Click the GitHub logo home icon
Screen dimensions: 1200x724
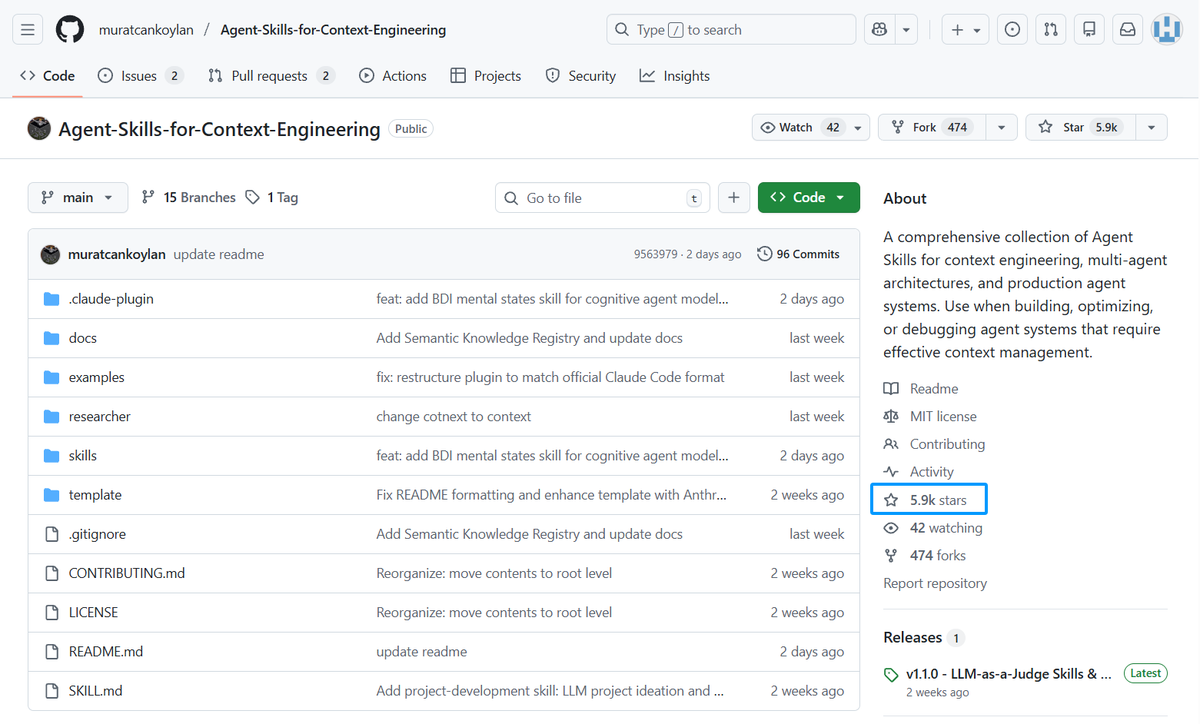coord(70,30)
